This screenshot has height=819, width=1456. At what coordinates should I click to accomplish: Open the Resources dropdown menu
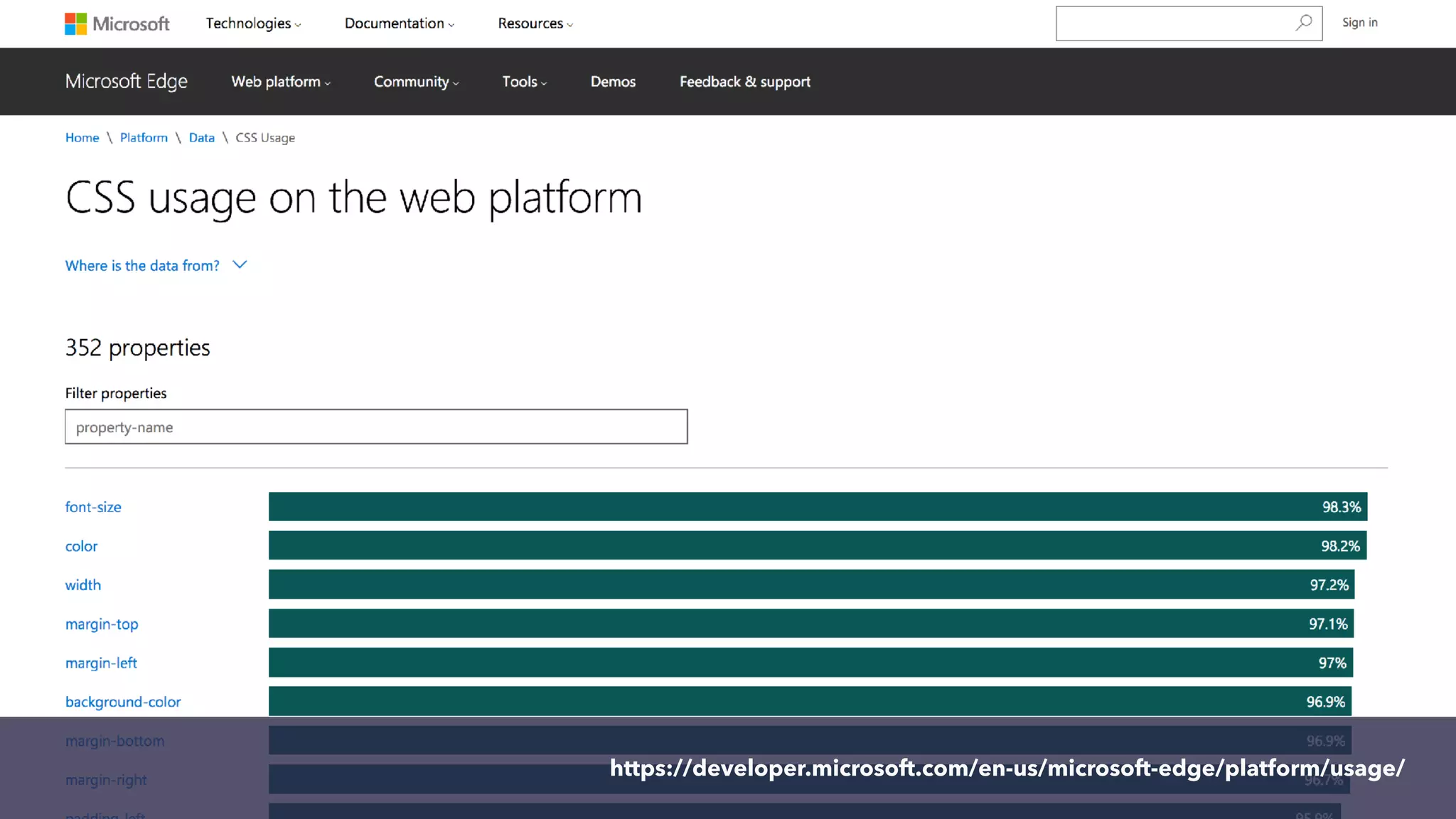(535, 23)
